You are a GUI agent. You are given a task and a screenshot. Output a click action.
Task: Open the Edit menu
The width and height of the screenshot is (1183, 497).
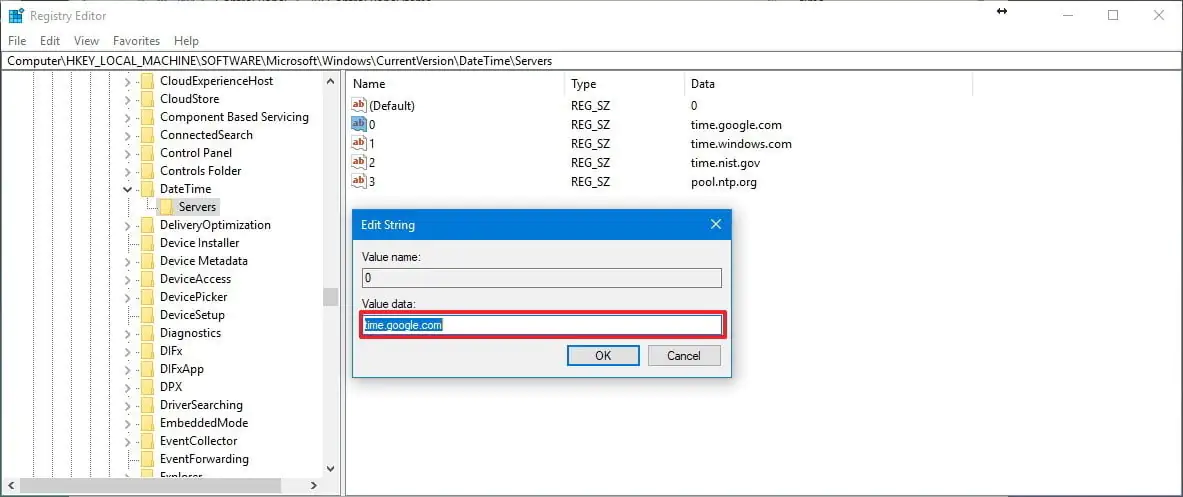(x=50, y=41)
